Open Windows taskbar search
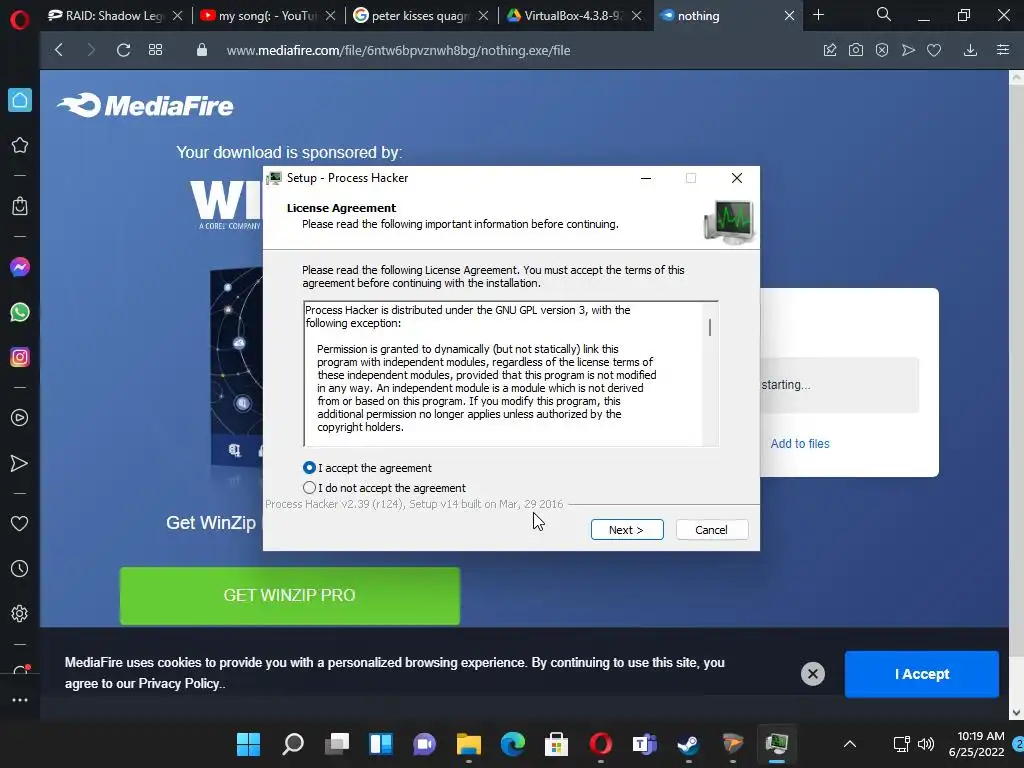1024x768 pixels. pyautogui.click(x=293, y=744)
